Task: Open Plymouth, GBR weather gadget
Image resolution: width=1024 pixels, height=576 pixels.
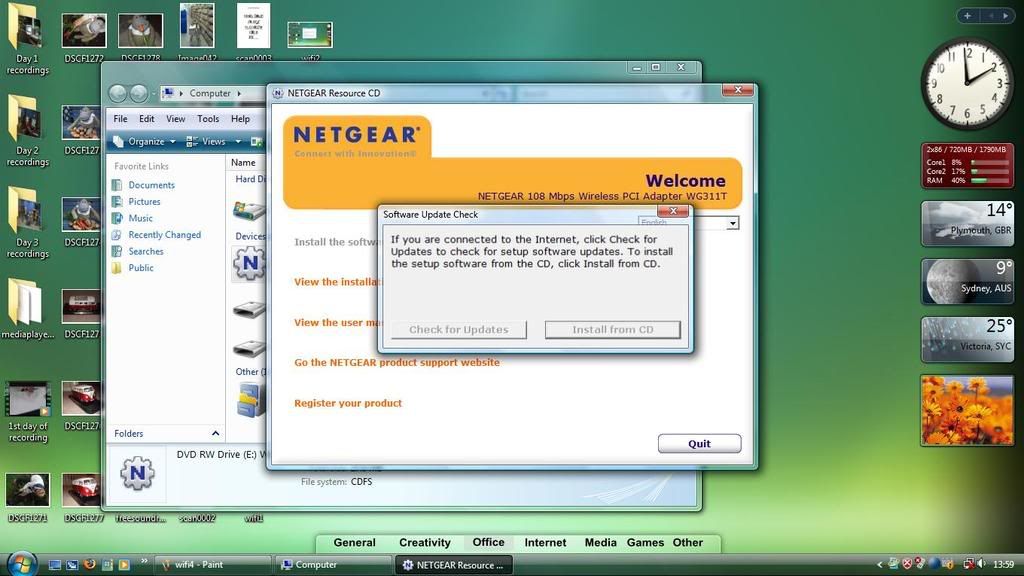Action: [967, 224]
